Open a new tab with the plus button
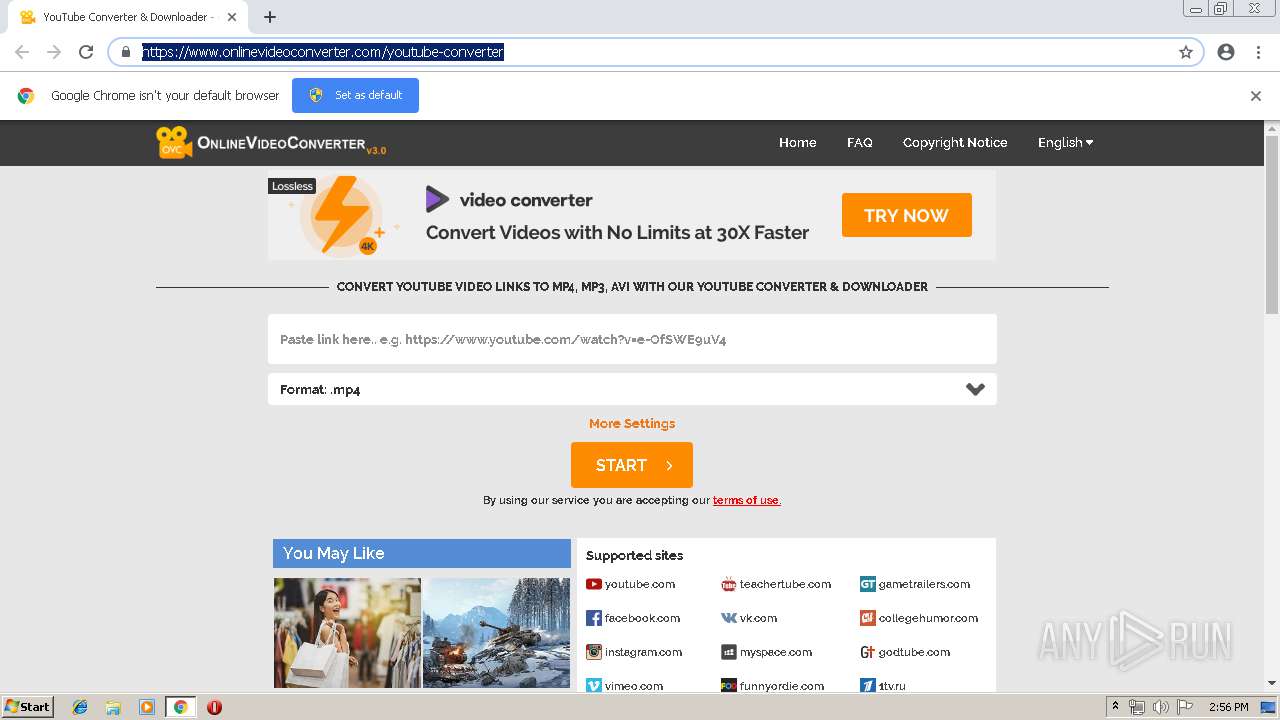1280x720 pixels. pos(270,17)
